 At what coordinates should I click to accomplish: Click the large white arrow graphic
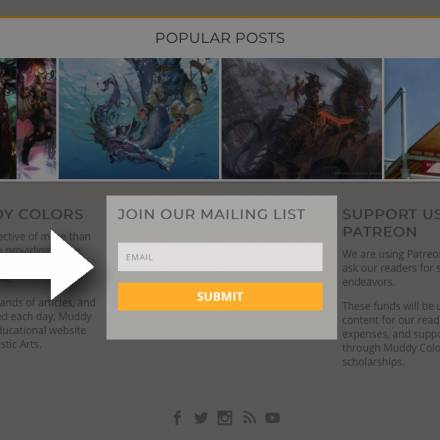[47, 265]
